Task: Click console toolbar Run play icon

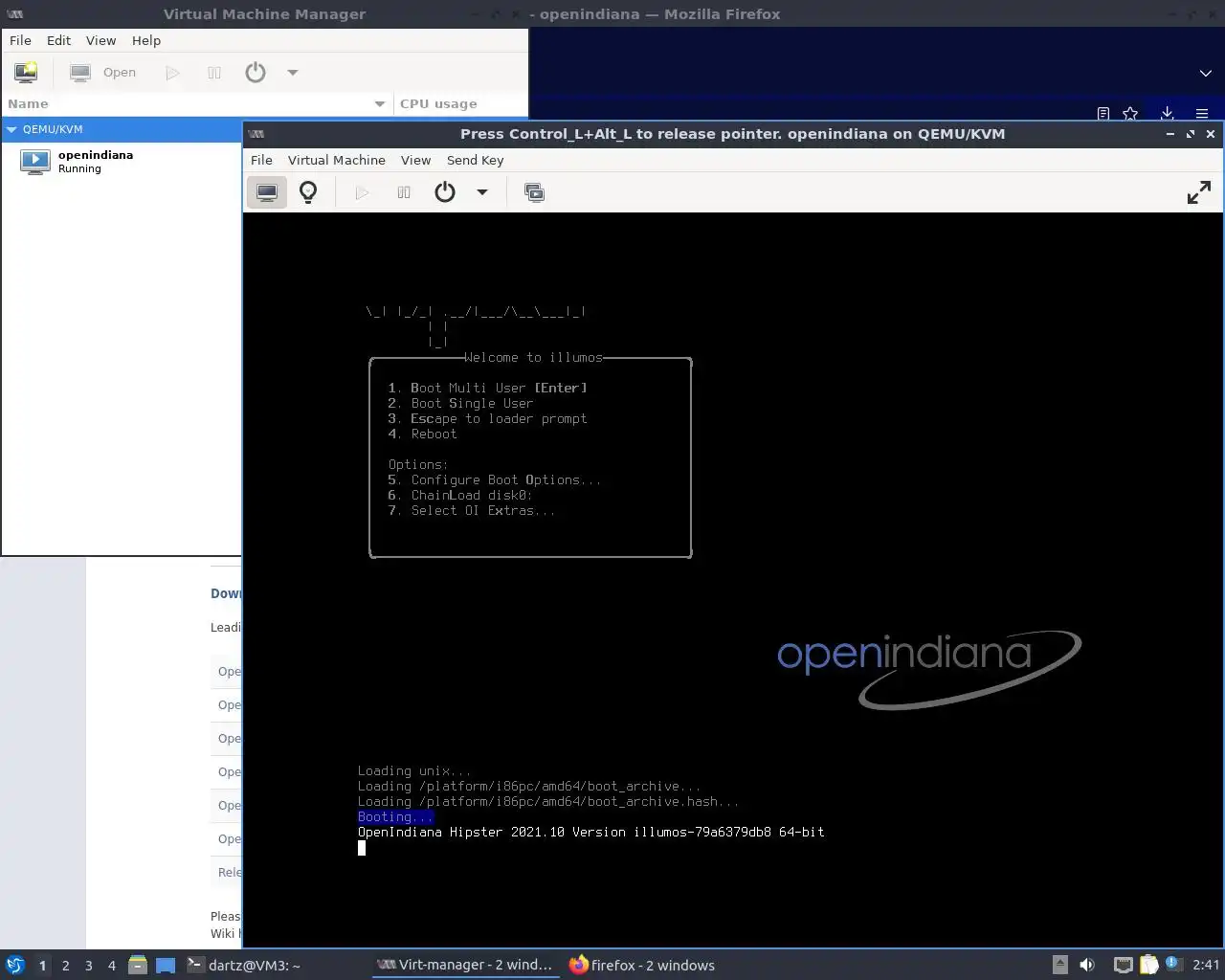Action: (362, 192)
